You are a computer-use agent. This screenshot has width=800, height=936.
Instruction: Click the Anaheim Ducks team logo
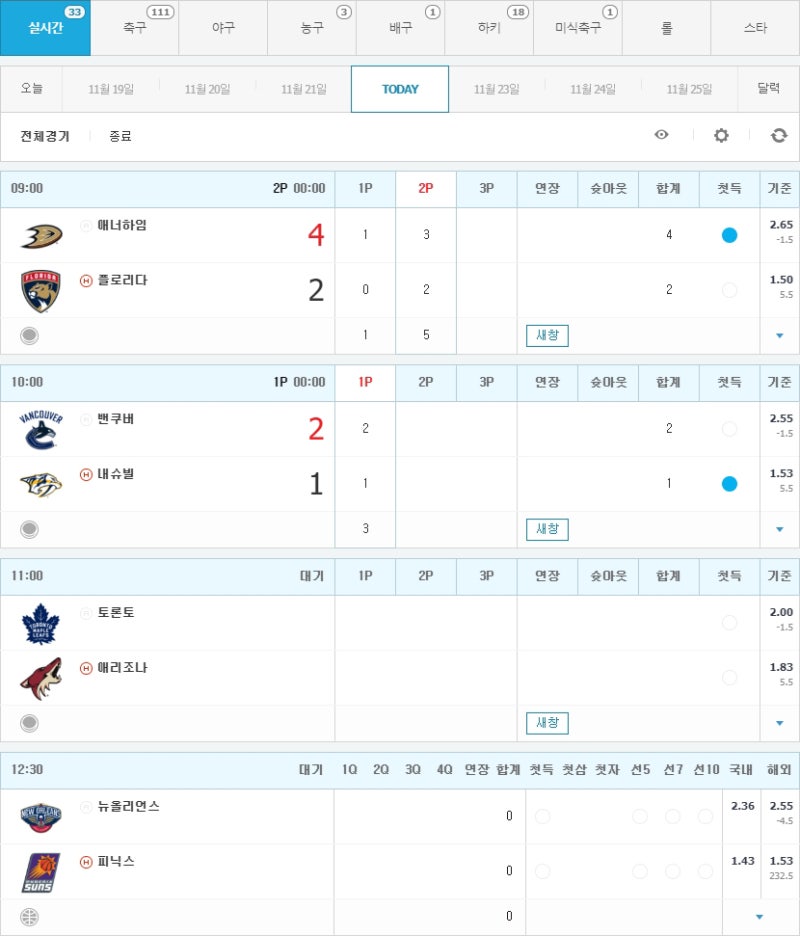tap(41, 235)
